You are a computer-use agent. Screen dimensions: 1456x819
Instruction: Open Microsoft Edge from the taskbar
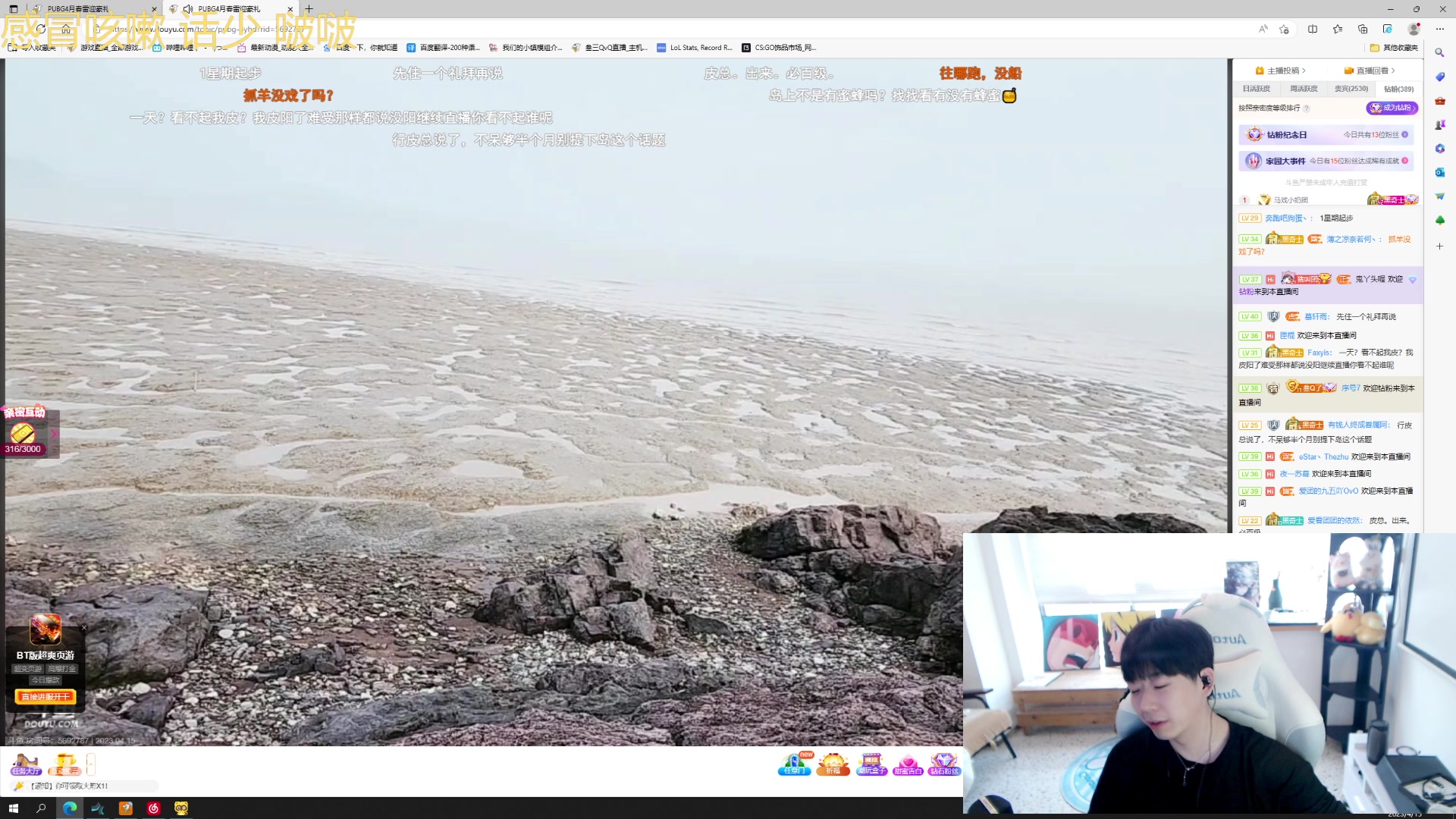[70, 808]
